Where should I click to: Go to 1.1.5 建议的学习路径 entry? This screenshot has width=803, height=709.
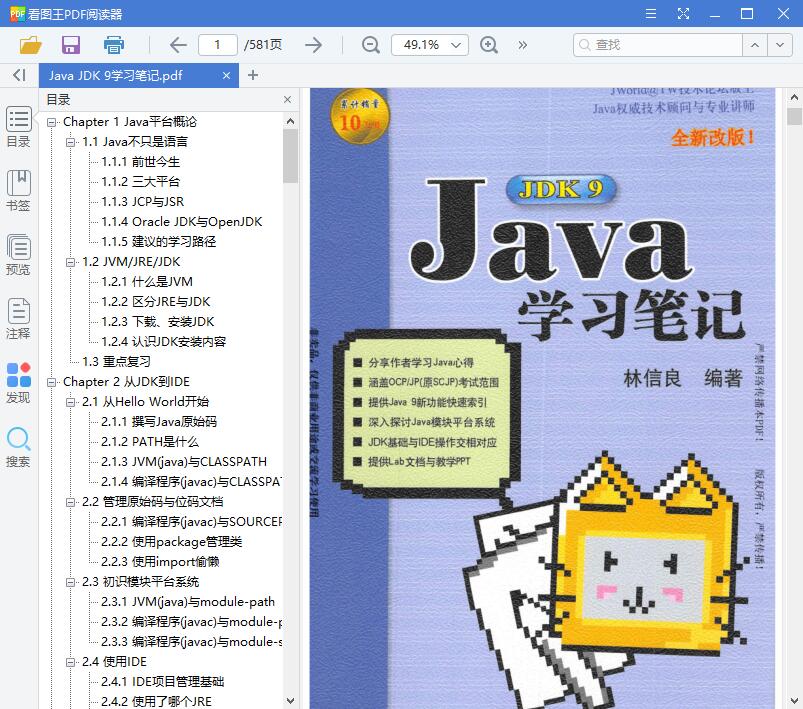pos(158,242)
